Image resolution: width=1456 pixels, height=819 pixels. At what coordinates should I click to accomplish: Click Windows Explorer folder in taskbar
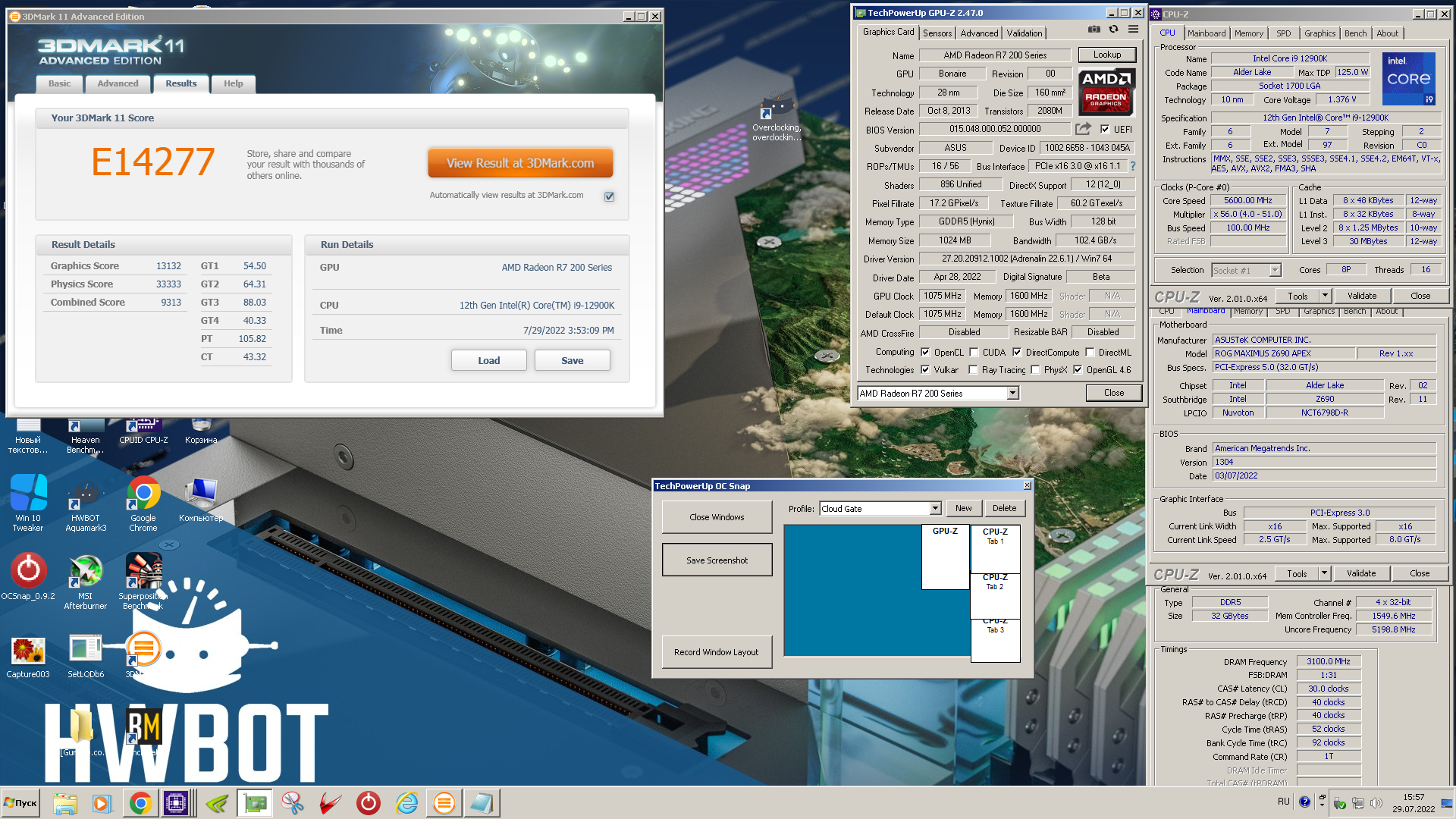point(65,803)
